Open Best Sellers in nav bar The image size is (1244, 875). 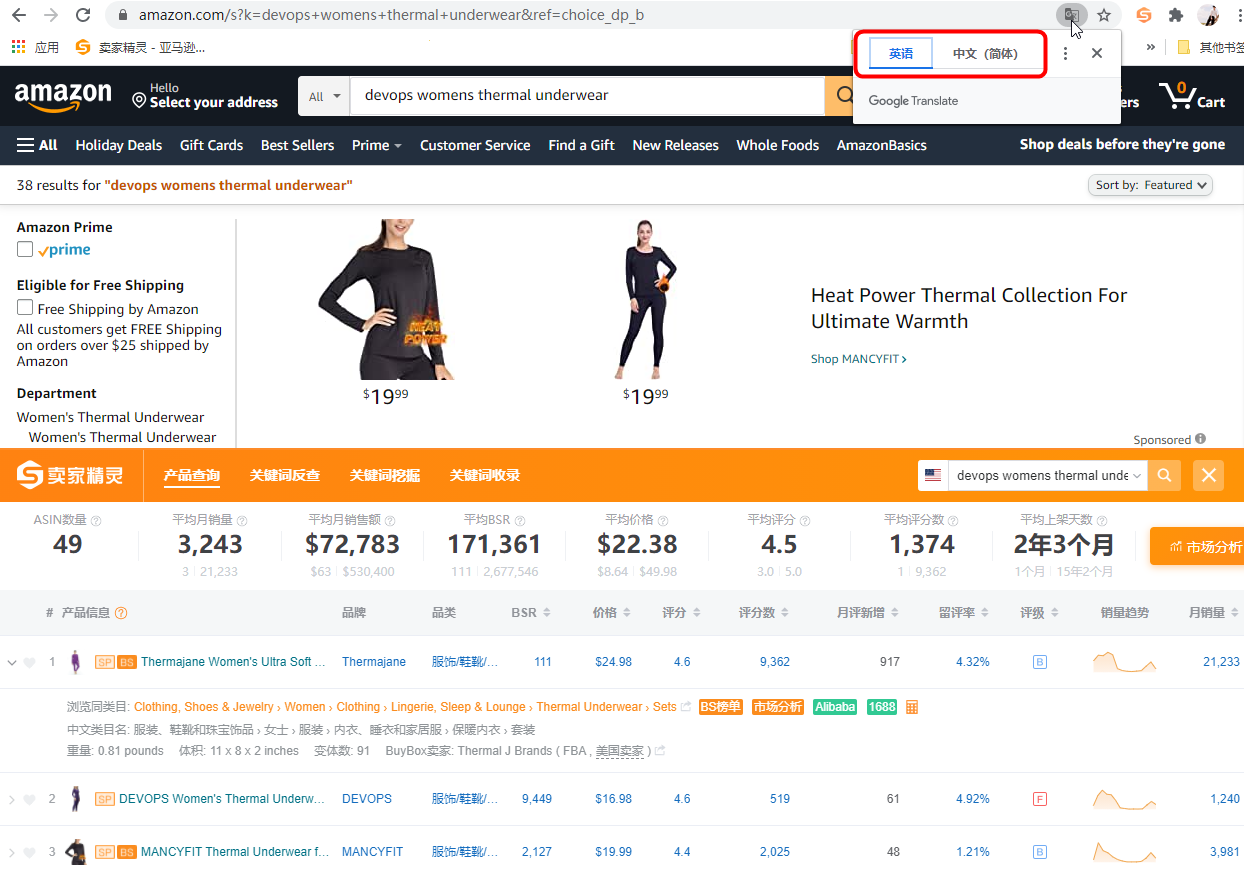pos(297,145)
